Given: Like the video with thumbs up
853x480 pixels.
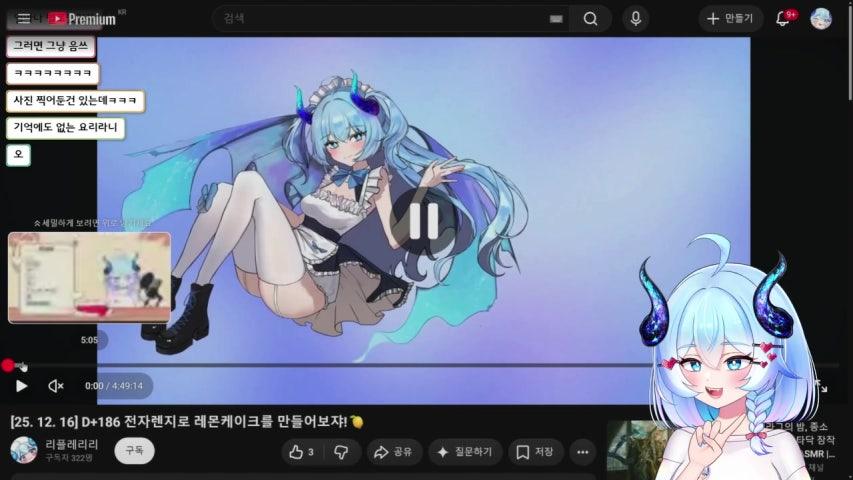Looking at the screenshot, I should click(302, 452).
